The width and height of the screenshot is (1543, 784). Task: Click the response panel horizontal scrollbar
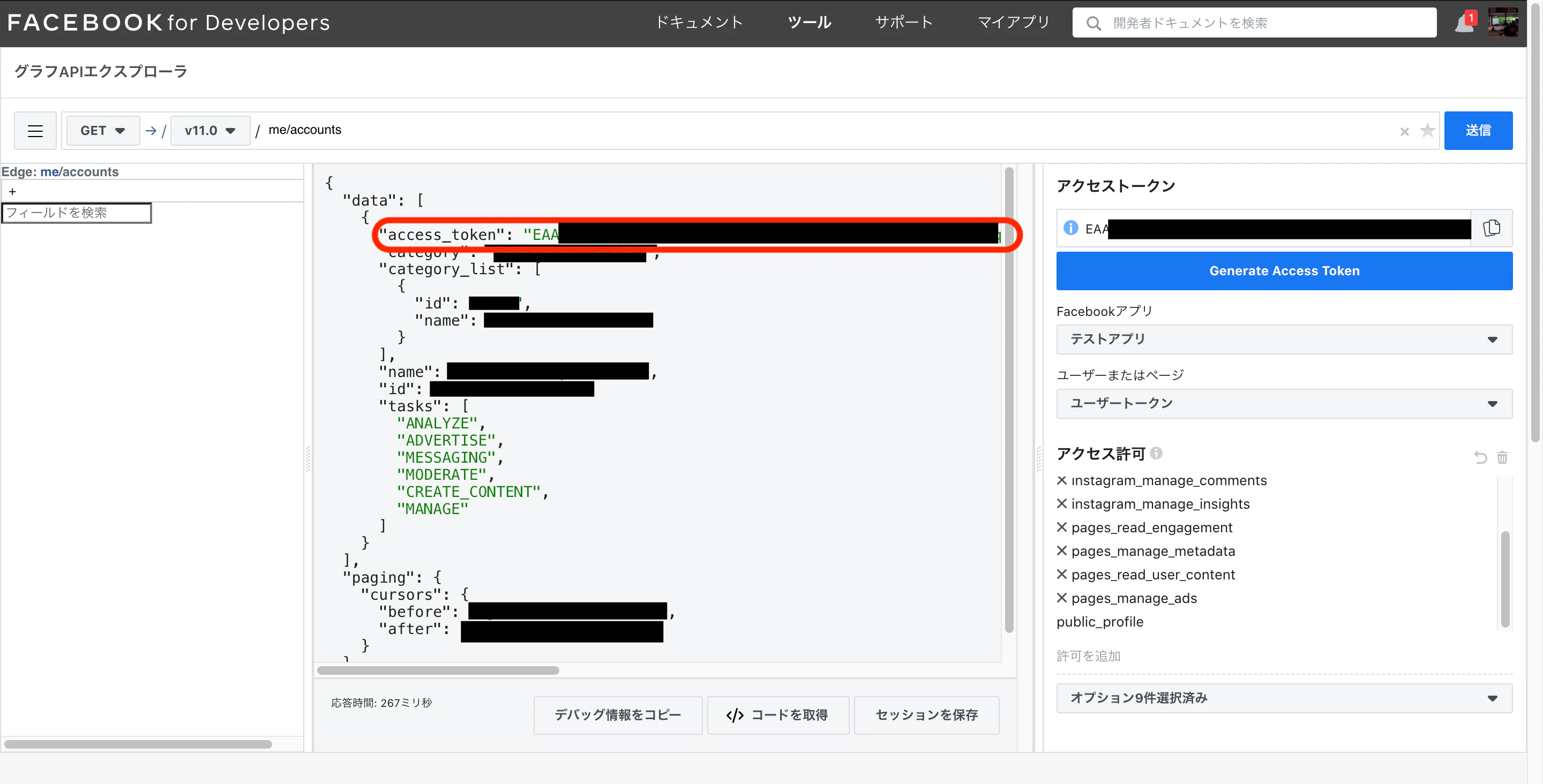(x=437, y=670)
